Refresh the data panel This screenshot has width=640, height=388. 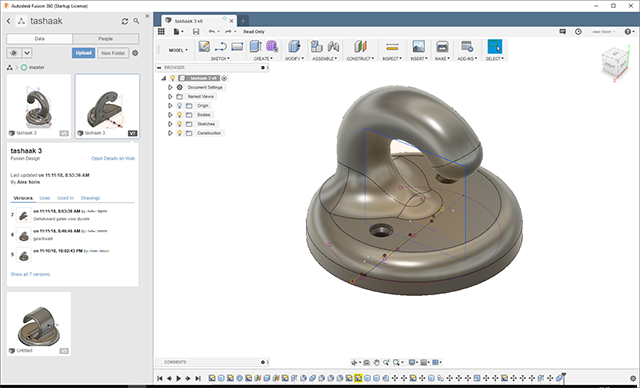click(125, 21)
